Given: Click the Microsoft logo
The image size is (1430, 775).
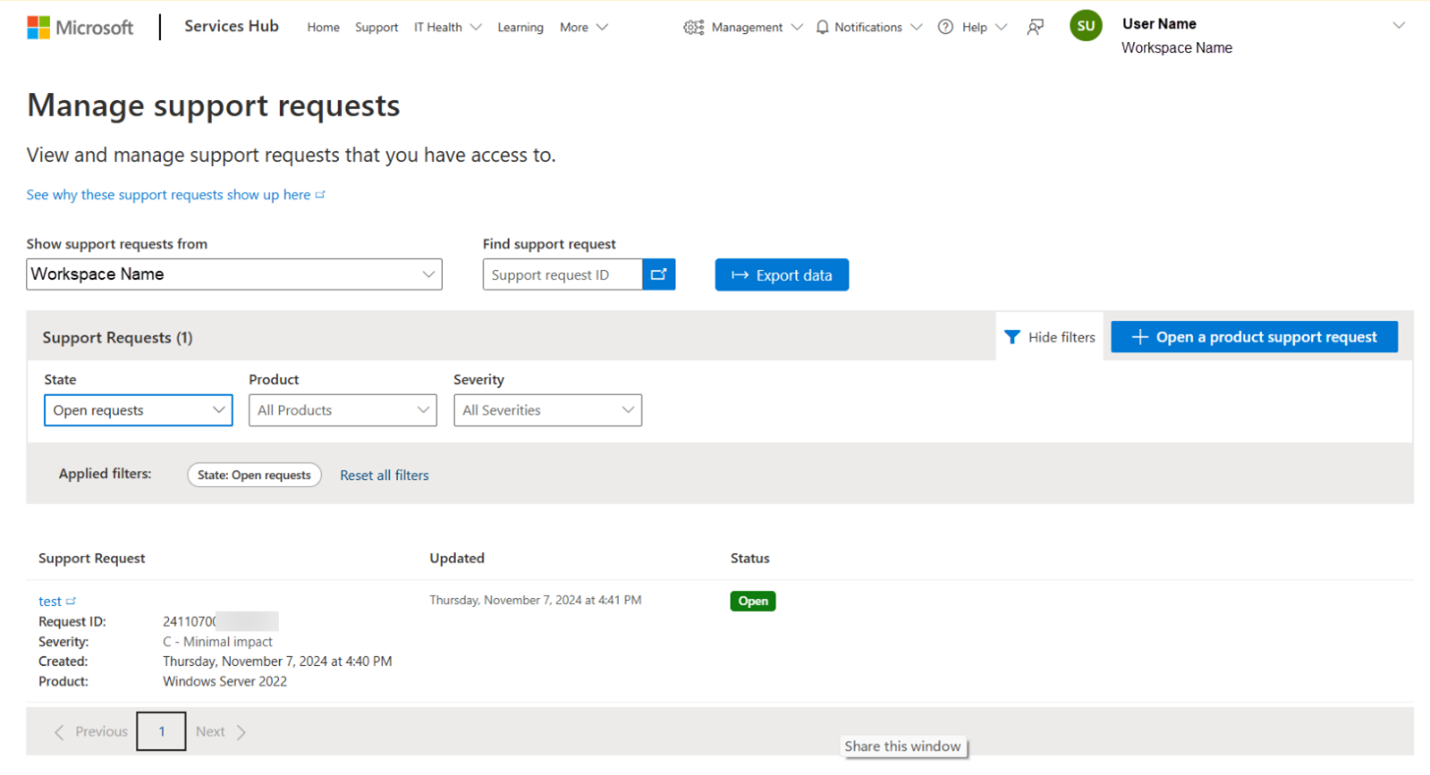Looking at the screenshot, I should (x=80, y=27).
